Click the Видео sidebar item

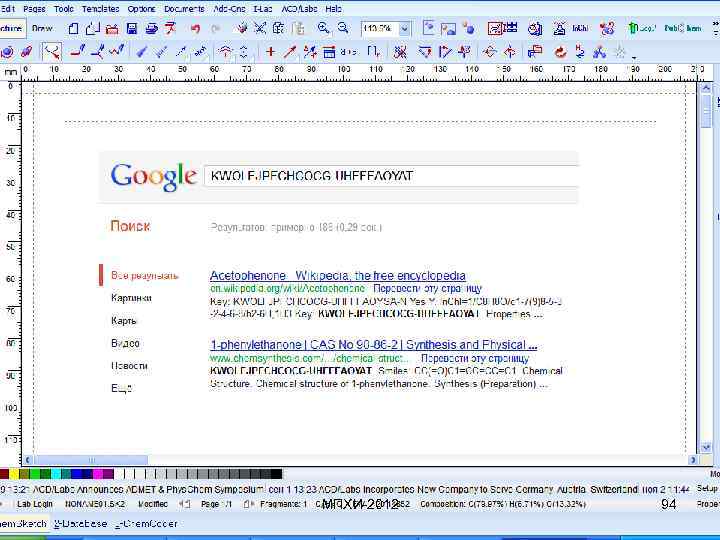coord(125,343)
